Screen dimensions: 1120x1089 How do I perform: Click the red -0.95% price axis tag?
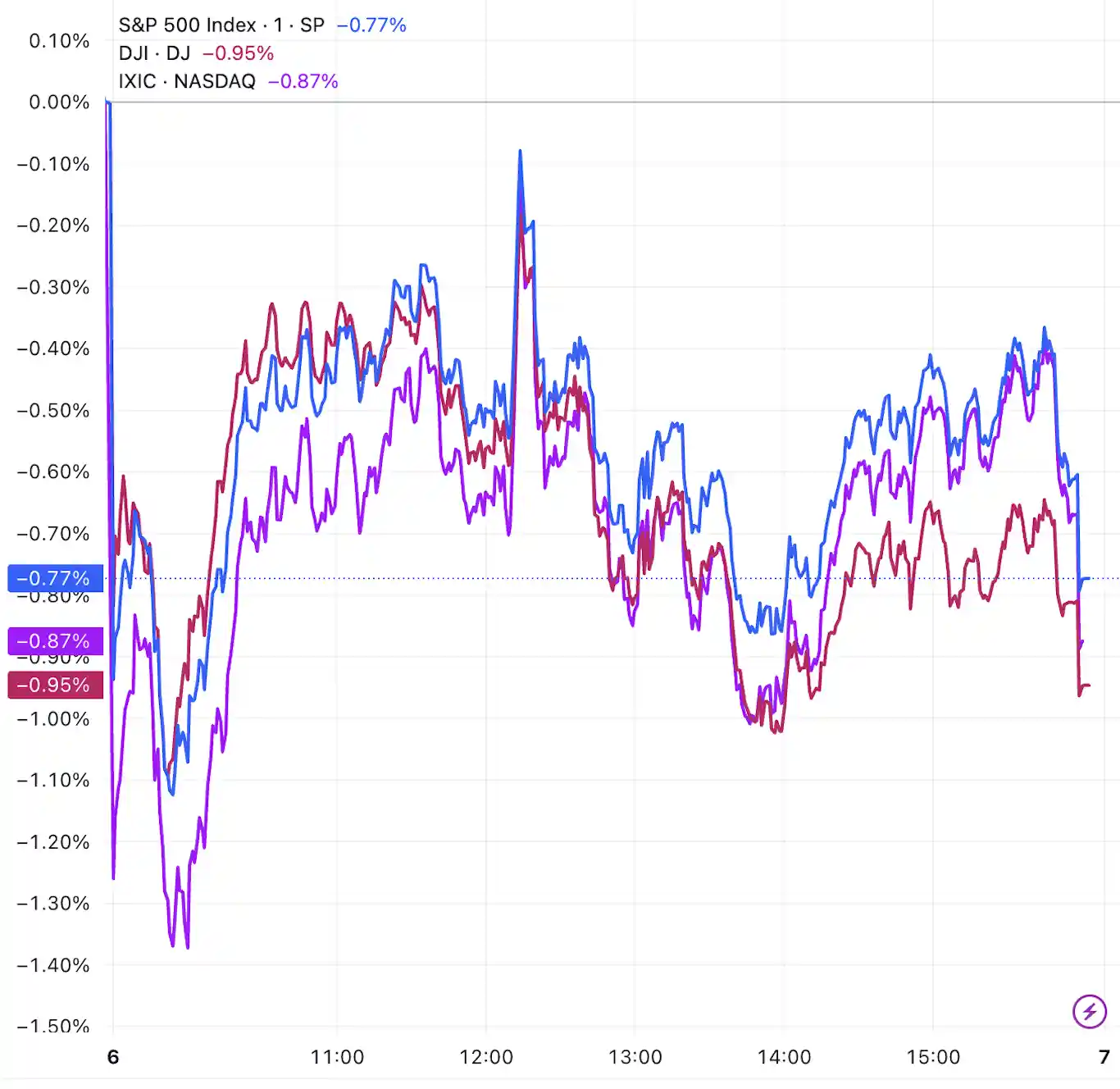tap(55, 685)
